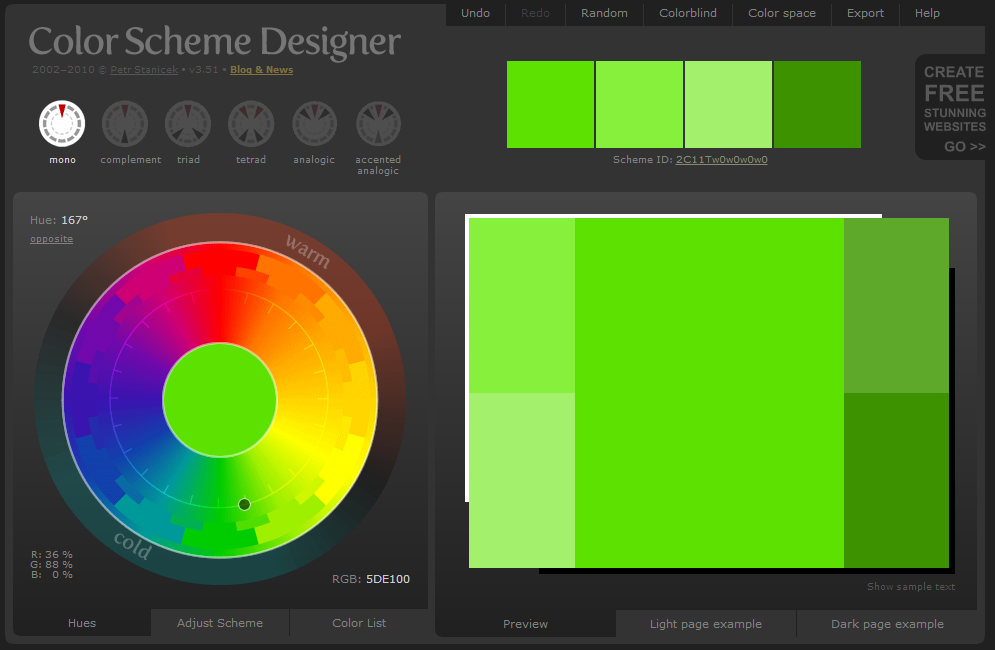Select the analogic scheme icon
Image resolution: width=995 pixels, height=650 pixels.
click(314, 122)
